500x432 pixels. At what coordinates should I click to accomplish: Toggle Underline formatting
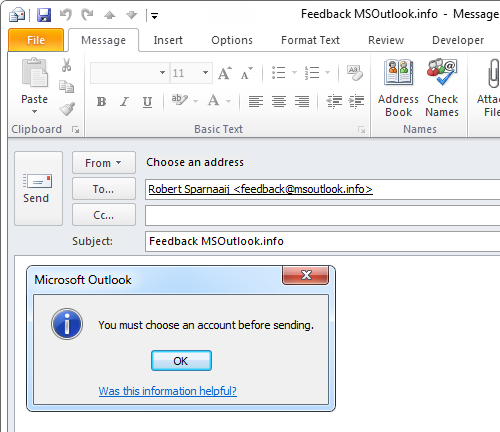coord(147,101)
